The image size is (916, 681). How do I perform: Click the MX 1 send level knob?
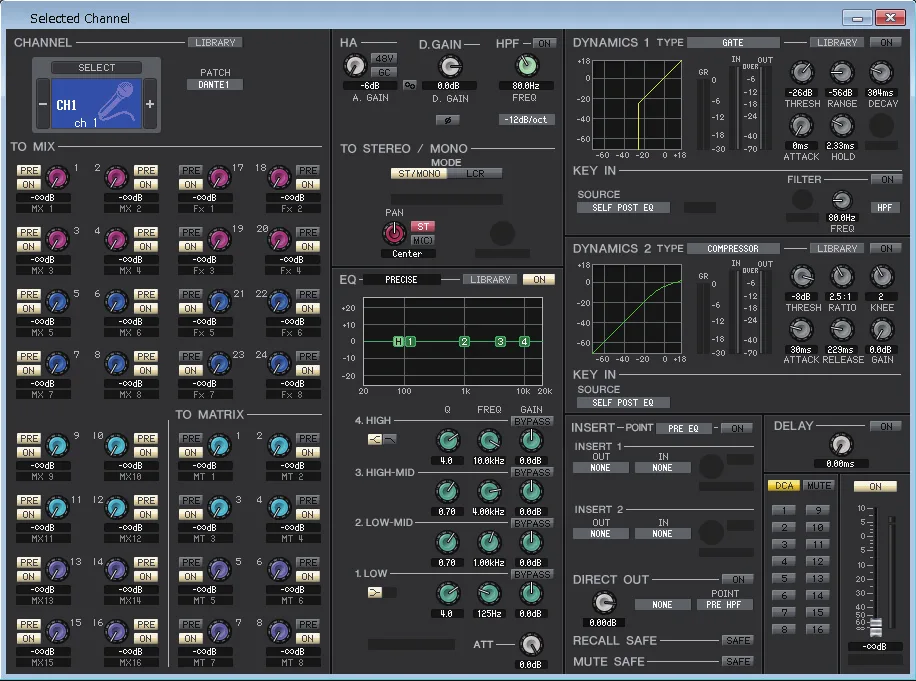pos(57,177)
